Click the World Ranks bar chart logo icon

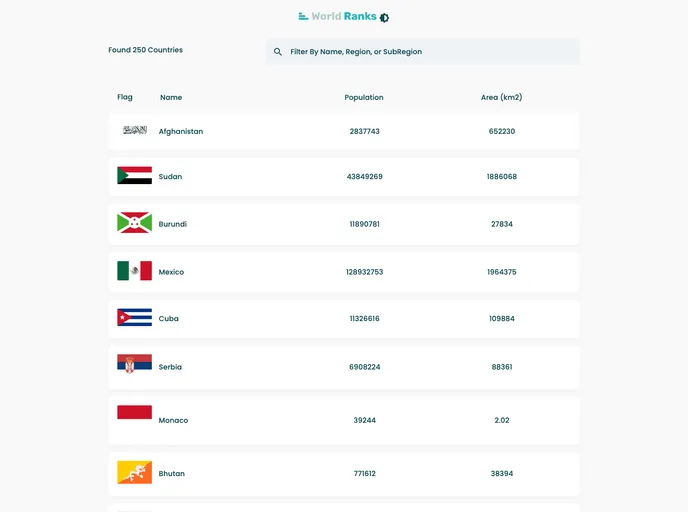[x=303, y=16]
